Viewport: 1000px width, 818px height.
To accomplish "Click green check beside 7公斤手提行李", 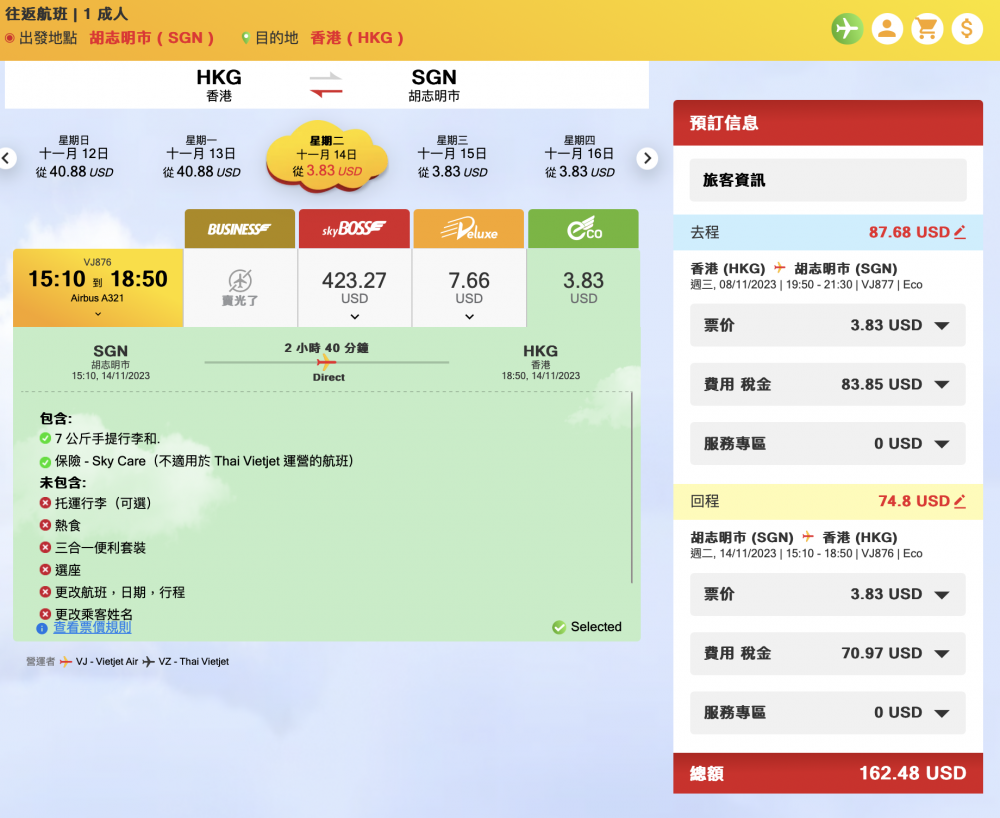I will click(45, 439).
